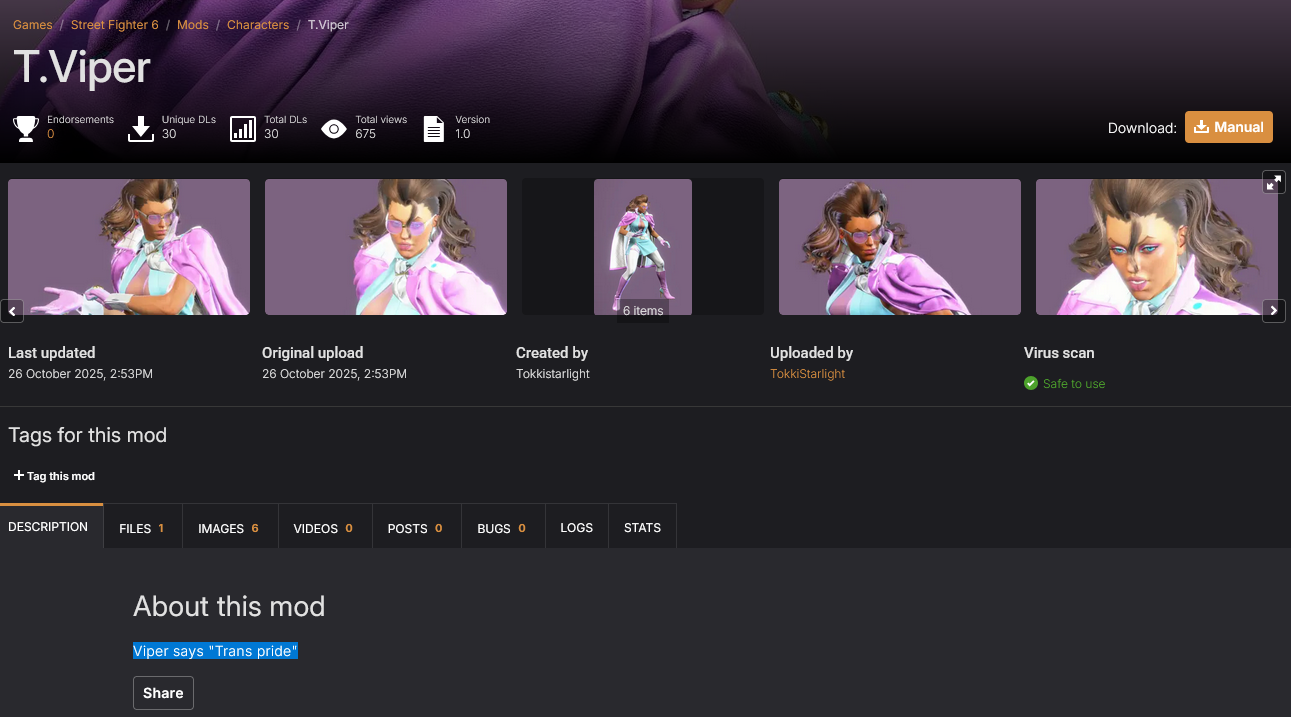Viewport: 1291px width, 717px height.
Task: Show previous gallery images arrow
Action: 12,311
